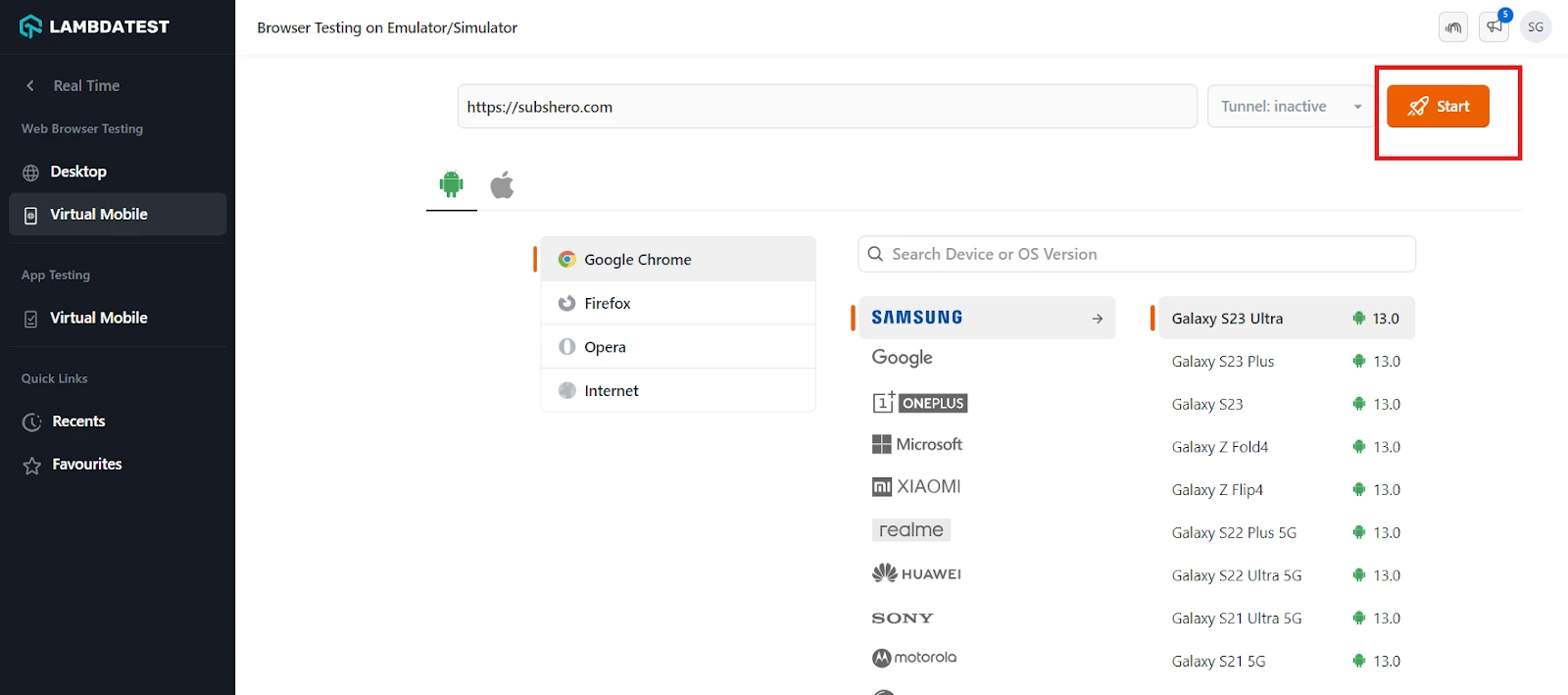Click Android 13.0 icon for Galaxy Z Fold4
The image size is (1568, 695).
click(1358, 446)
